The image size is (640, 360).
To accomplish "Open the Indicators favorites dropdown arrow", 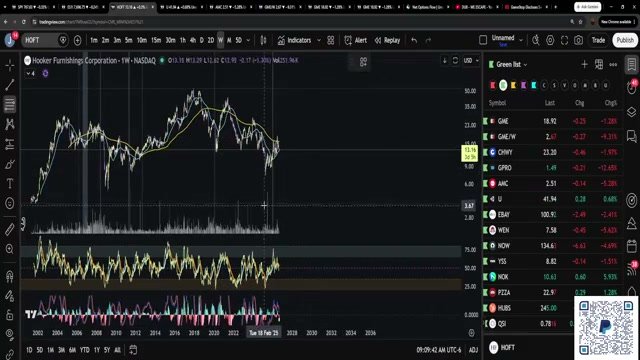I will click(319, 40).
